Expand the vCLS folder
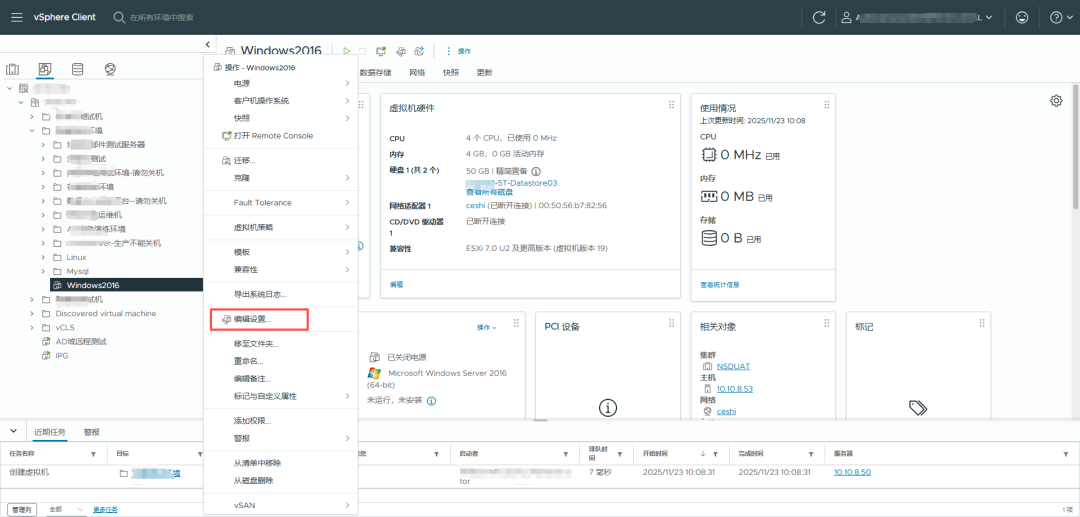The width and height of the screenshot is (1080, 517). coord(32,328)
